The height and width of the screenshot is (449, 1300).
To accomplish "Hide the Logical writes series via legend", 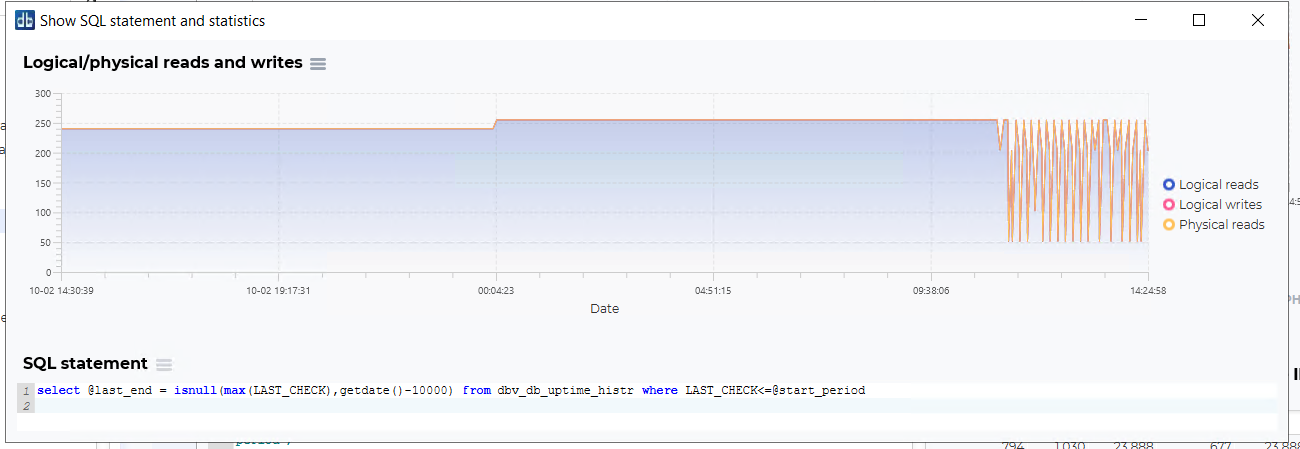I will click(x=1220, y=205).
